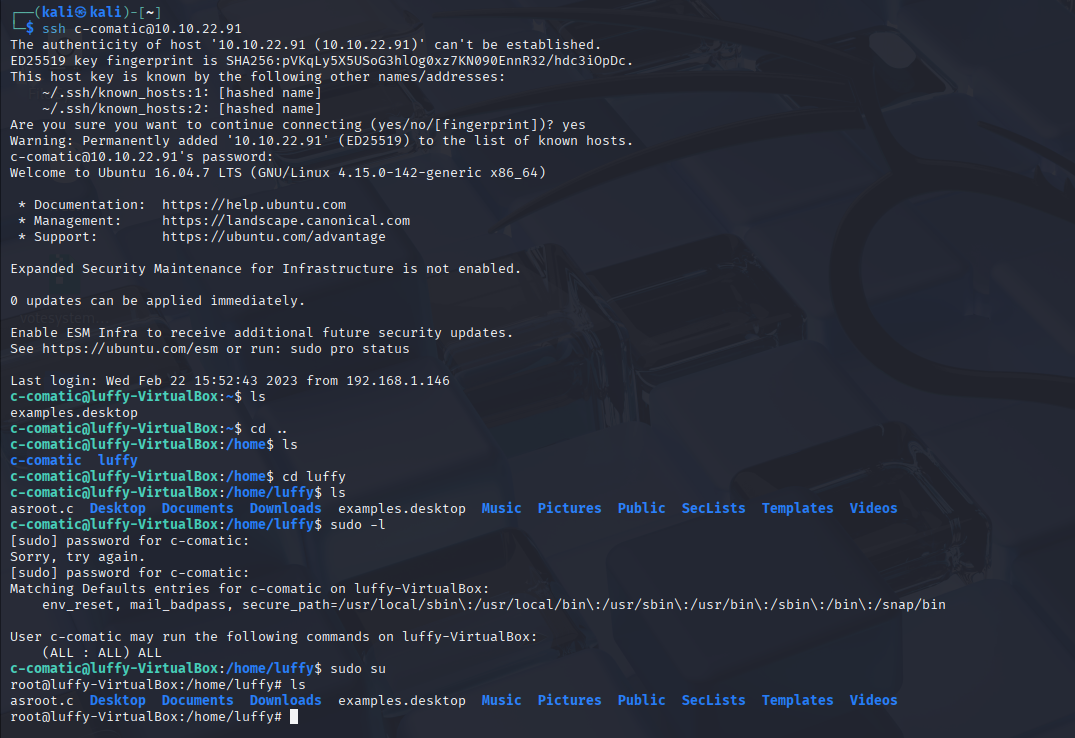Select the Public directory name
Image resolution: width=1075 pixels, height=738 pixels.
[641, 507]
